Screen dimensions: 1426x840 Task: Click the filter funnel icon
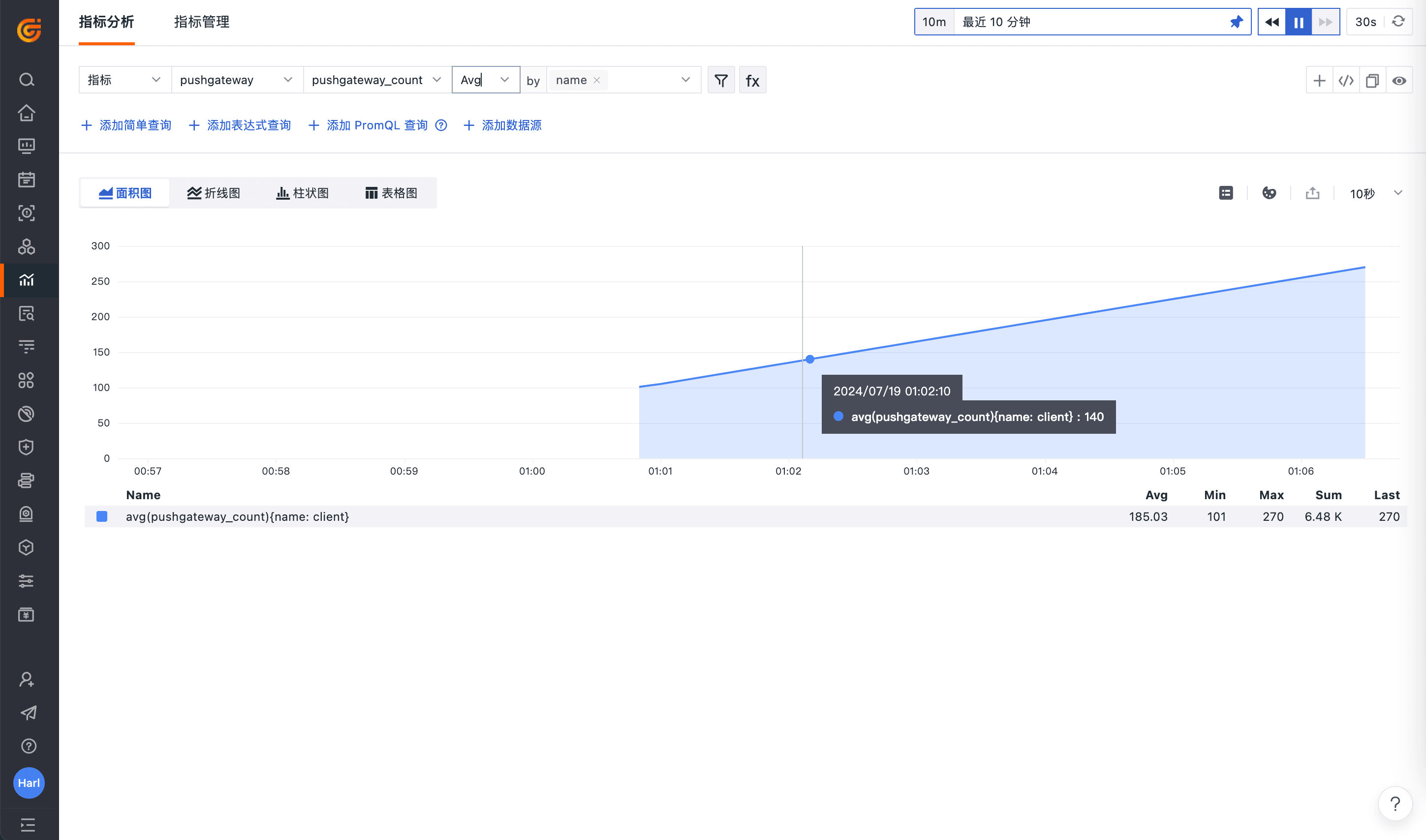coord(721,80)
